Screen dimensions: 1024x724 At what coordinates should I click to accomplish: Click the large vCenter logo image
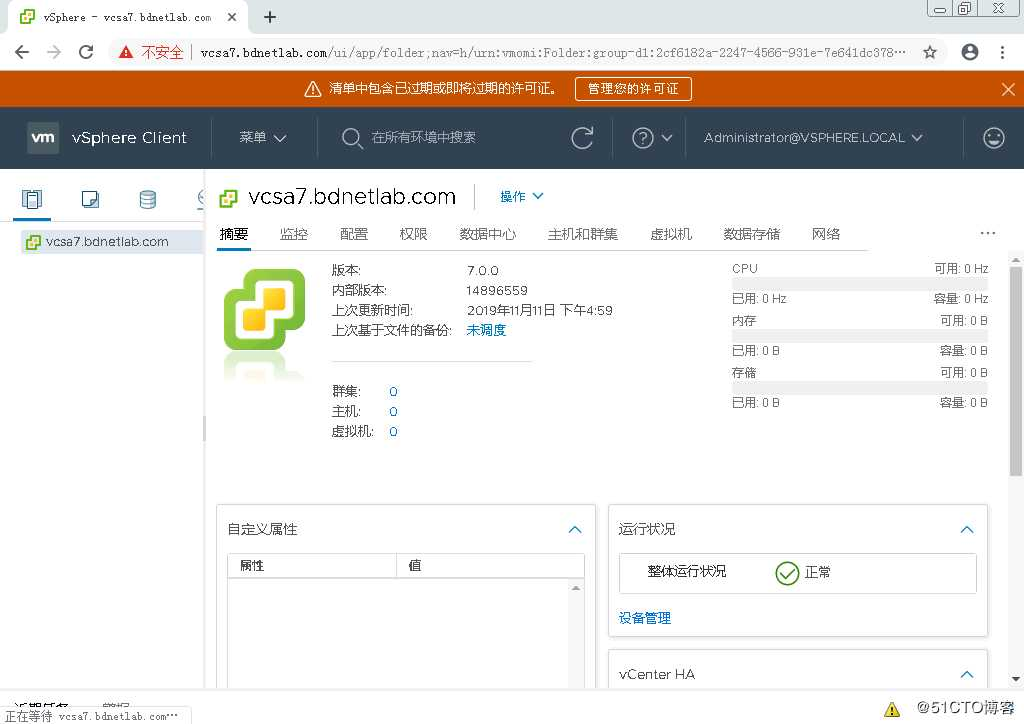pyautogui.click(x=264, y=309)
